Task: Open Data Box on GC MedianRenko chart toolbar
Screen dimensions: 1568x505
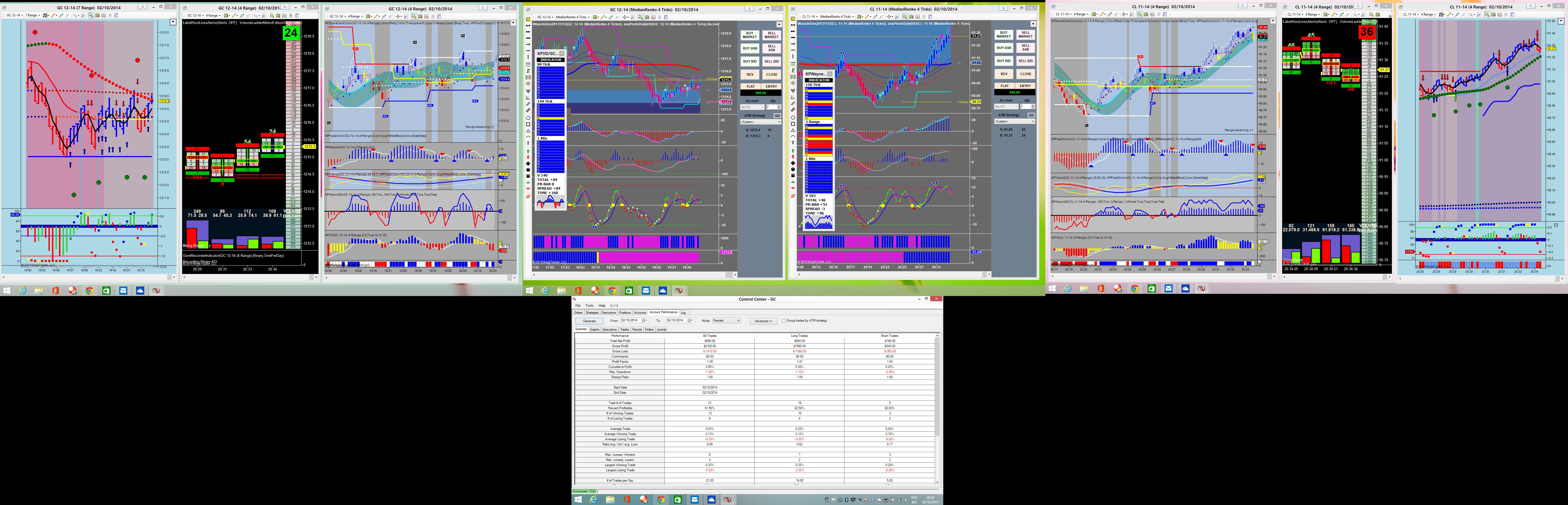Action: [633, 17]
